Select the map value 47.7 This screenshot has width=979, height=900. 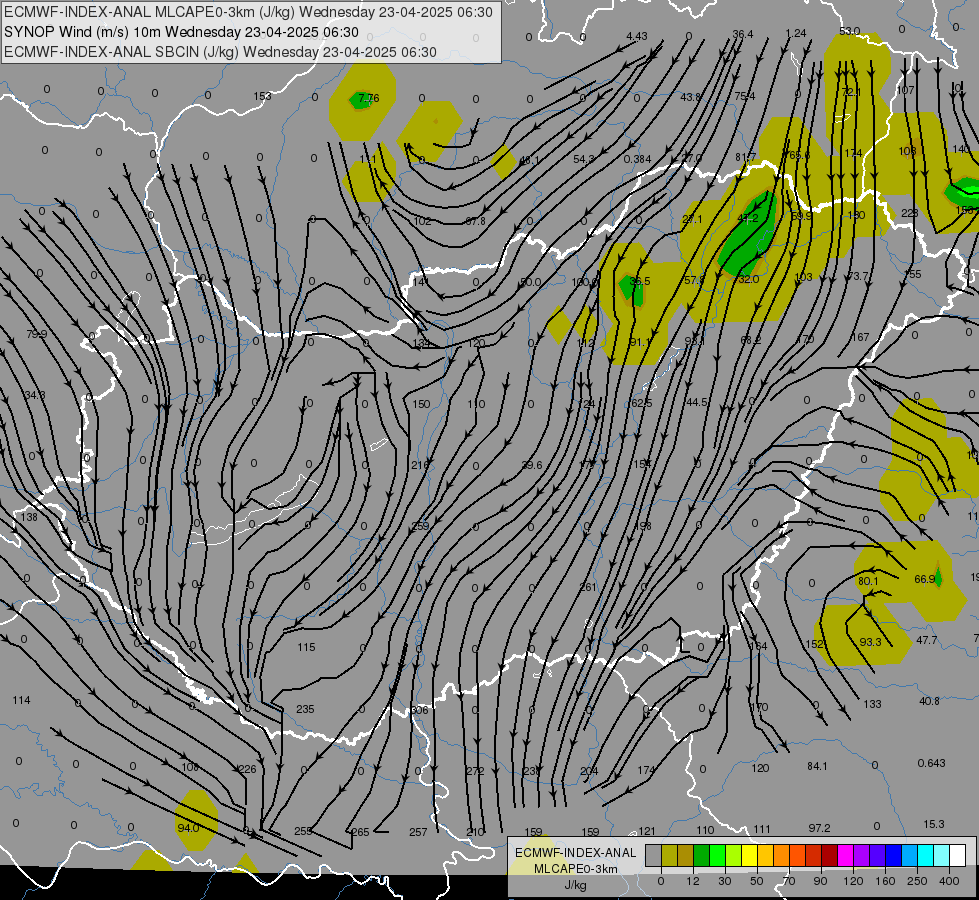tap(927, 640)
